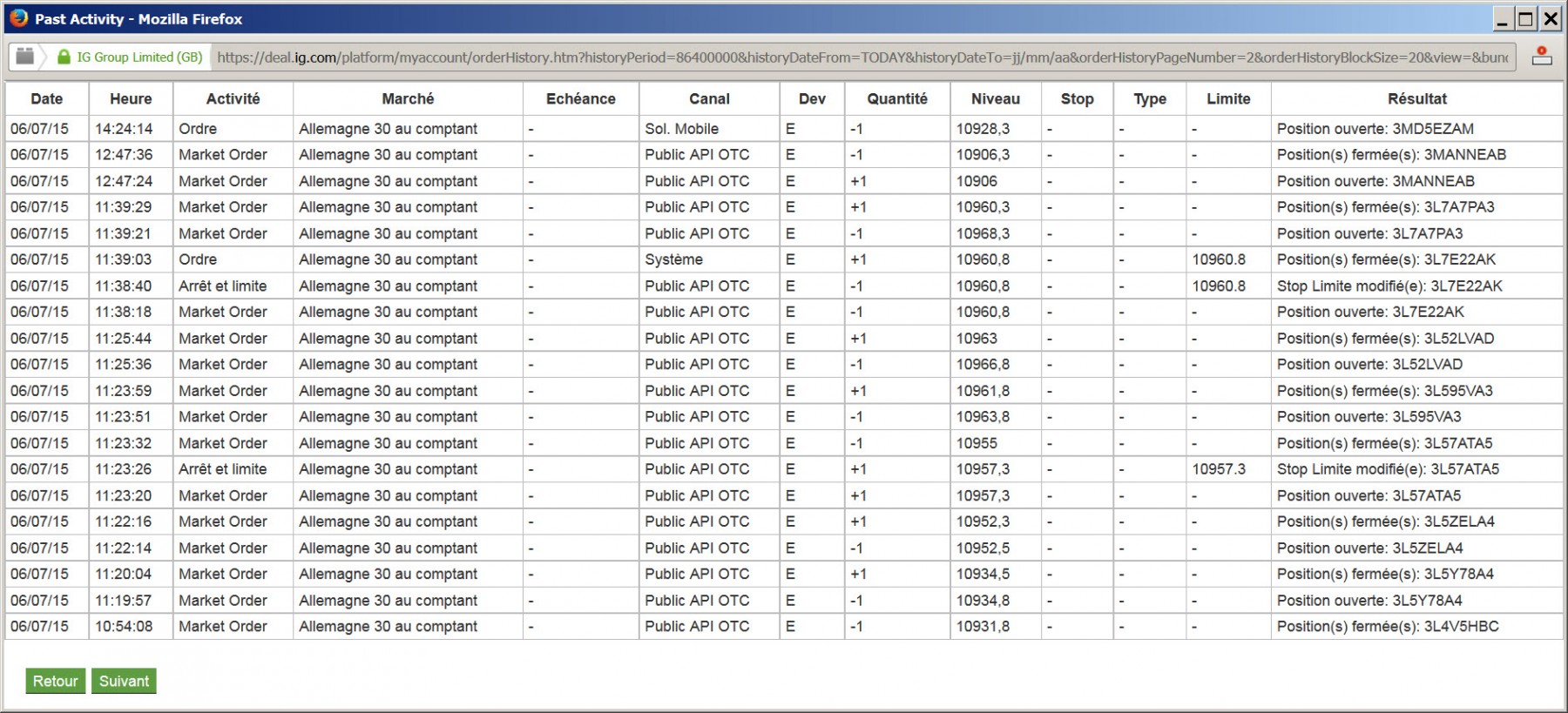Screen dimensions: 1568x713
Task: Click Stop Limite modifié(e): 3L7E22AK result
Action: pos(1389,286)
